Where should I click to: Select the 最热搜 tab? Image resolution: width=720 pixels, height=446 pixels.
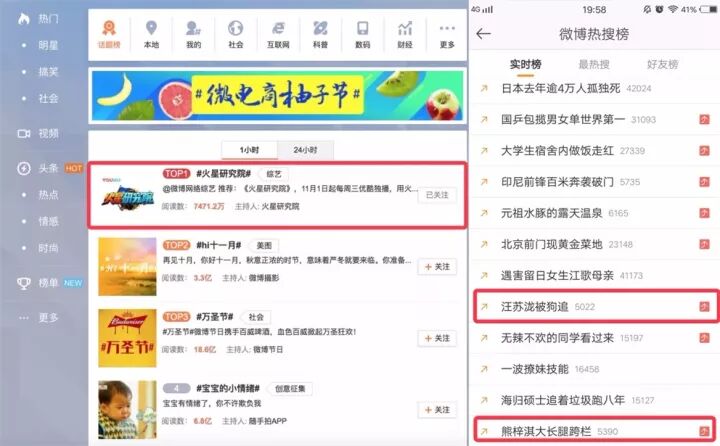coord(594,64)
